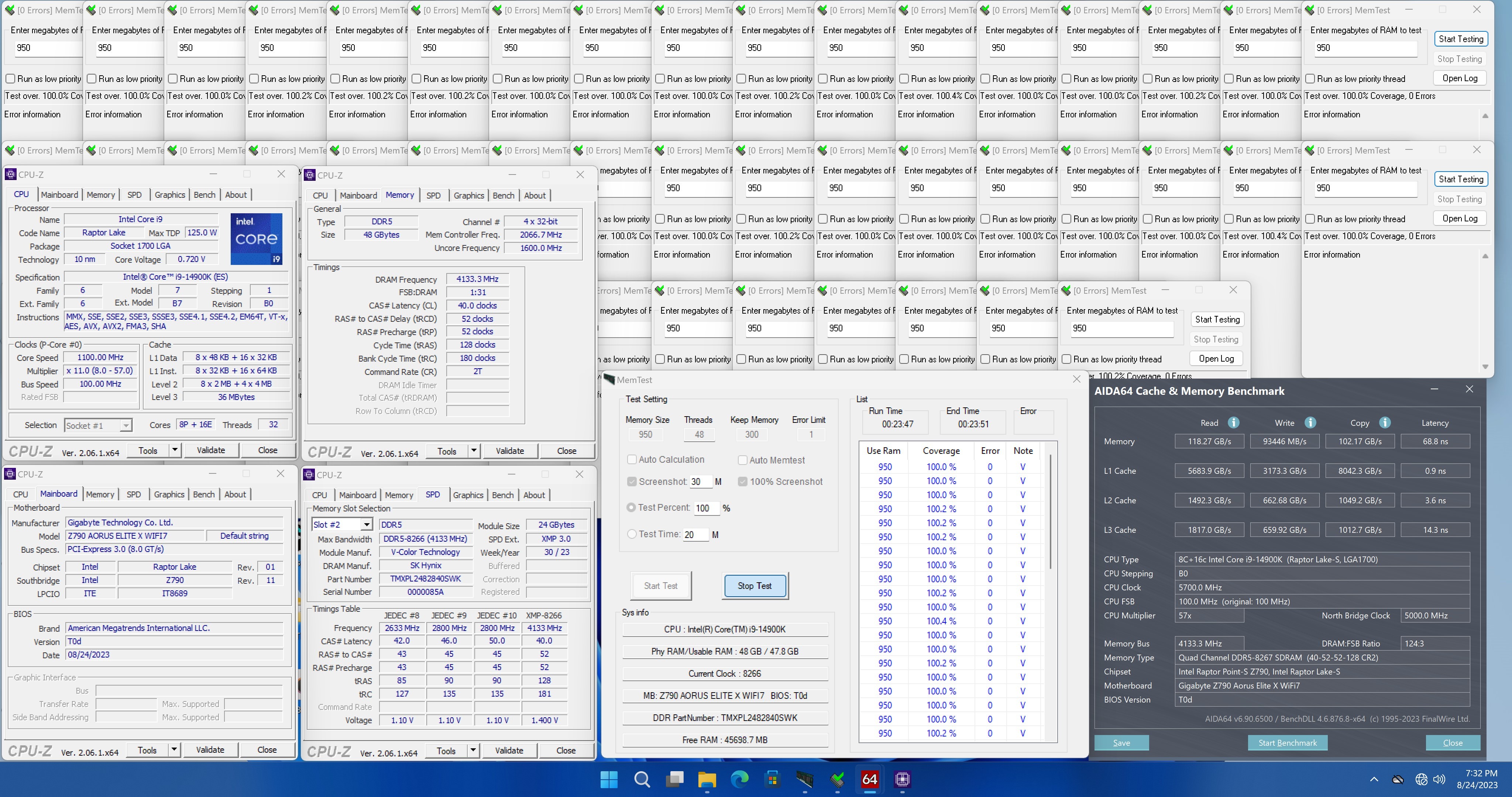Expand the Socket #1 selection dropdown
Screen dimensions: 1512x797
pos(126,425)
